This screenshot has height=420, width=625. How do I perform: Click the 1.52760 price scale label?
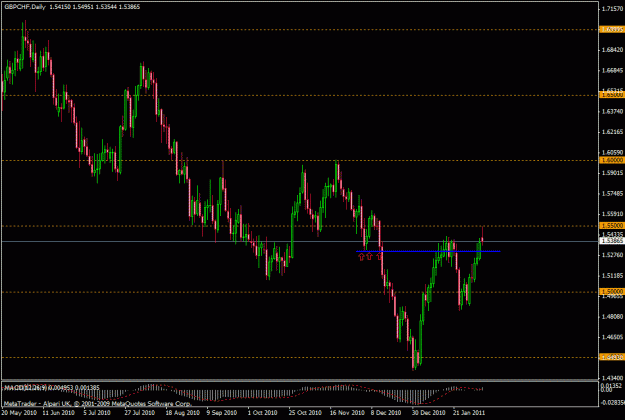pos(613,255)
